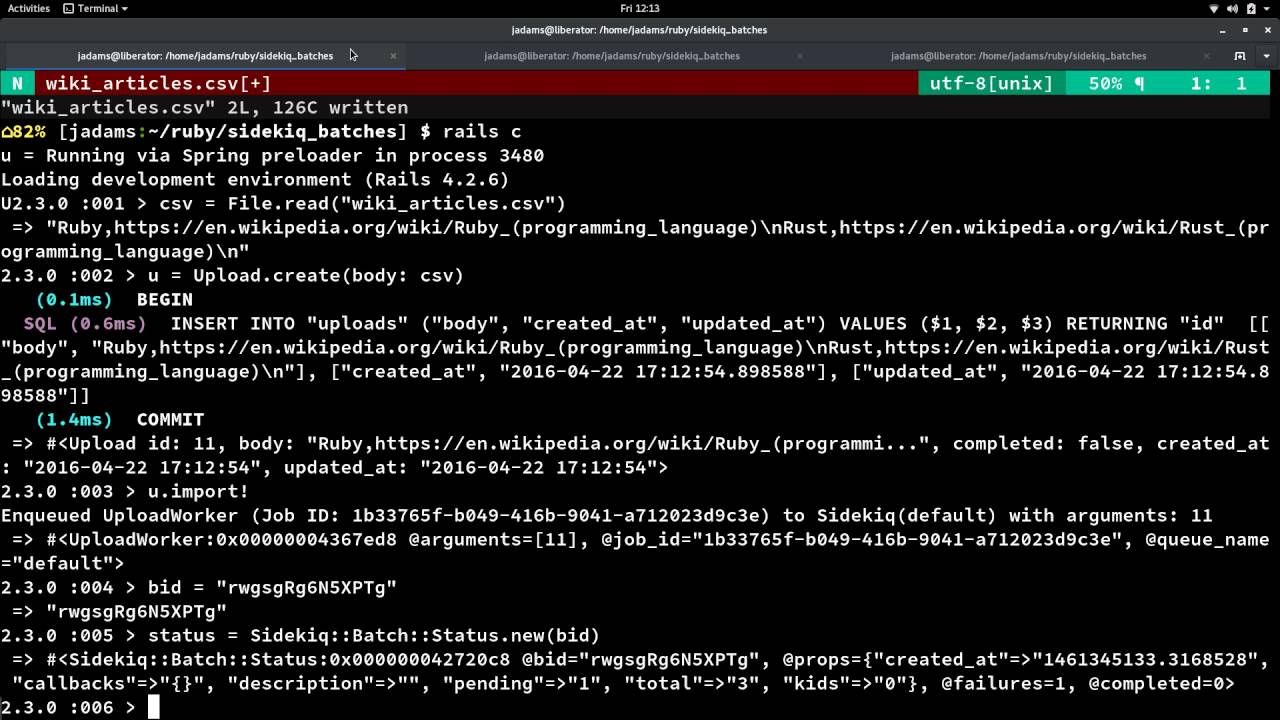Image resolution: width=1280 pixels, height=720 pixels.
Task: Close the middle terminal tab
Action: [799, 56]
